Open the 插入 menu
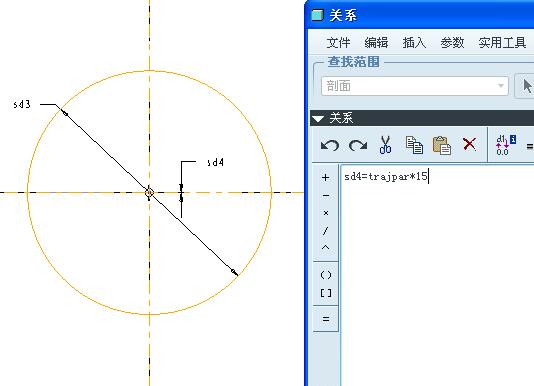The width and height of the screenshot is (534, 386). point(414,43)
